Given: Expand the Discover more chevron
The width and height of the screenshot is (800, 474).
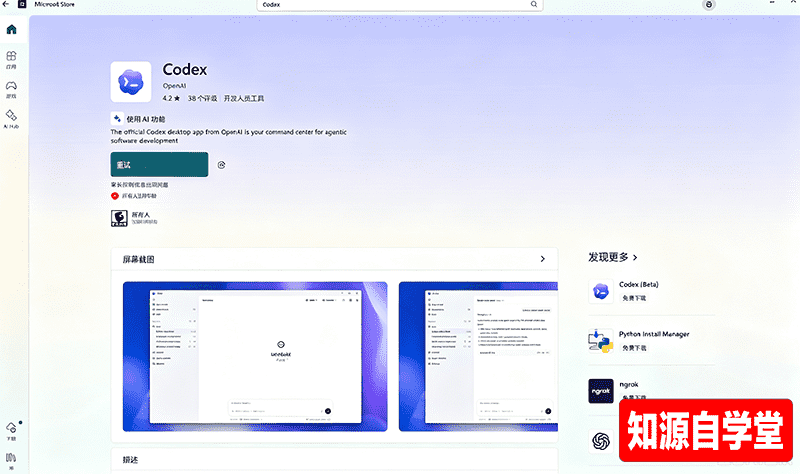Looking at the screenshot, I should 635,258.
